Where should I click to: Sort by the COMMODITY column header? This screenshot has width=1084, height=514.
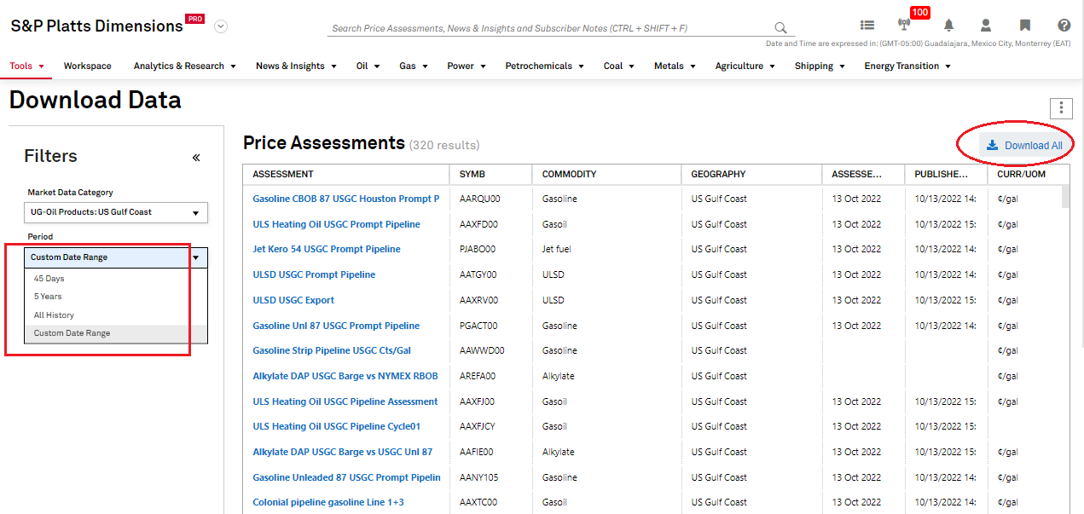[x=569, y=174]
